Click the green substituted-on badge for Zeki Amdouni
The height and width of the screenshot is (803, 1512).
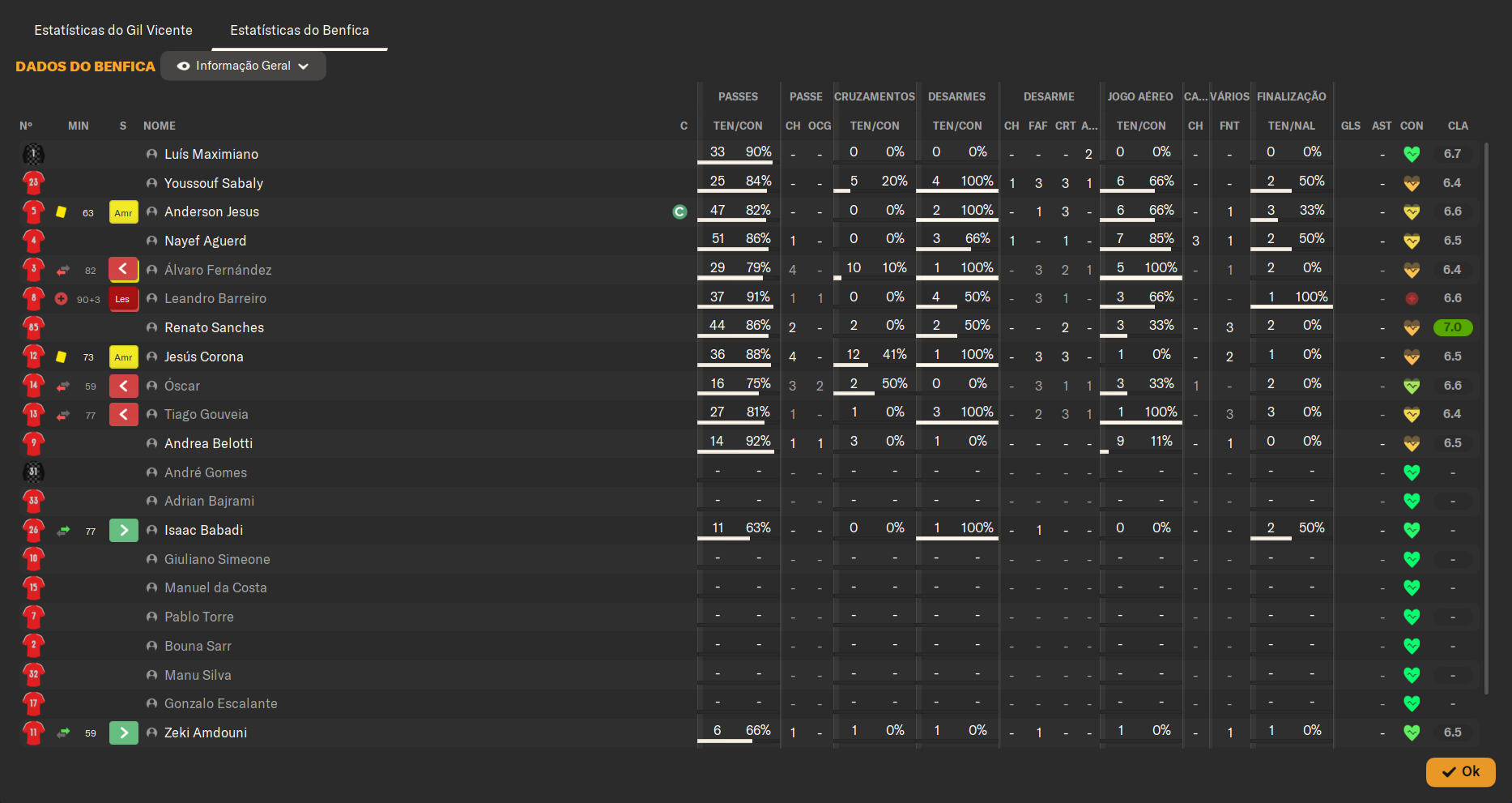(123, 733)
